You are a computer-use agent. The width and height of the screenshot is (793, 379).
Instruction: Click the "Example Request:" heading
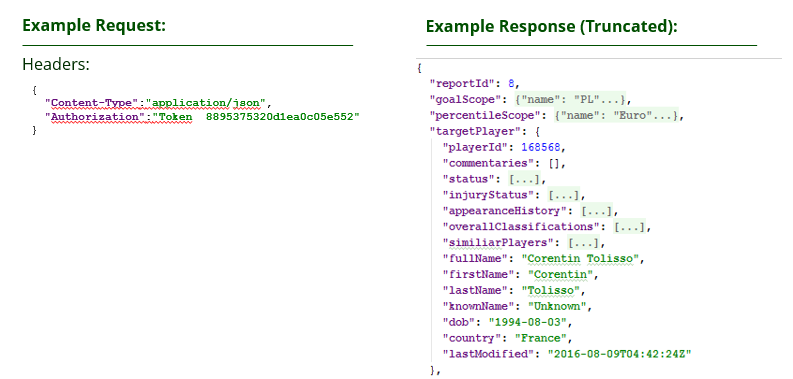94,25
